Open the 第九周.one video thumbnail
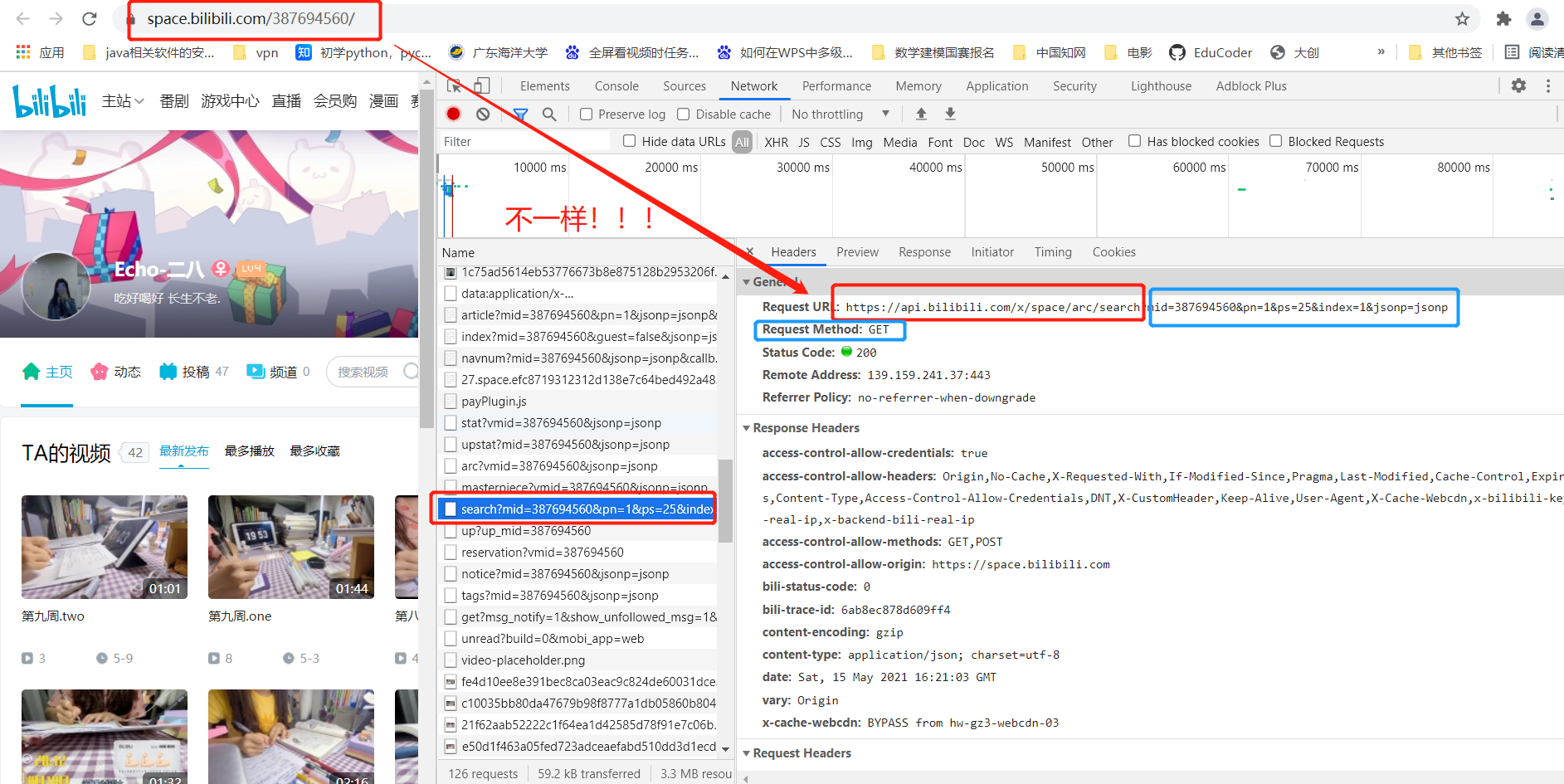The height and width of the screenshot is (784, 1564). tap(291, 548)
